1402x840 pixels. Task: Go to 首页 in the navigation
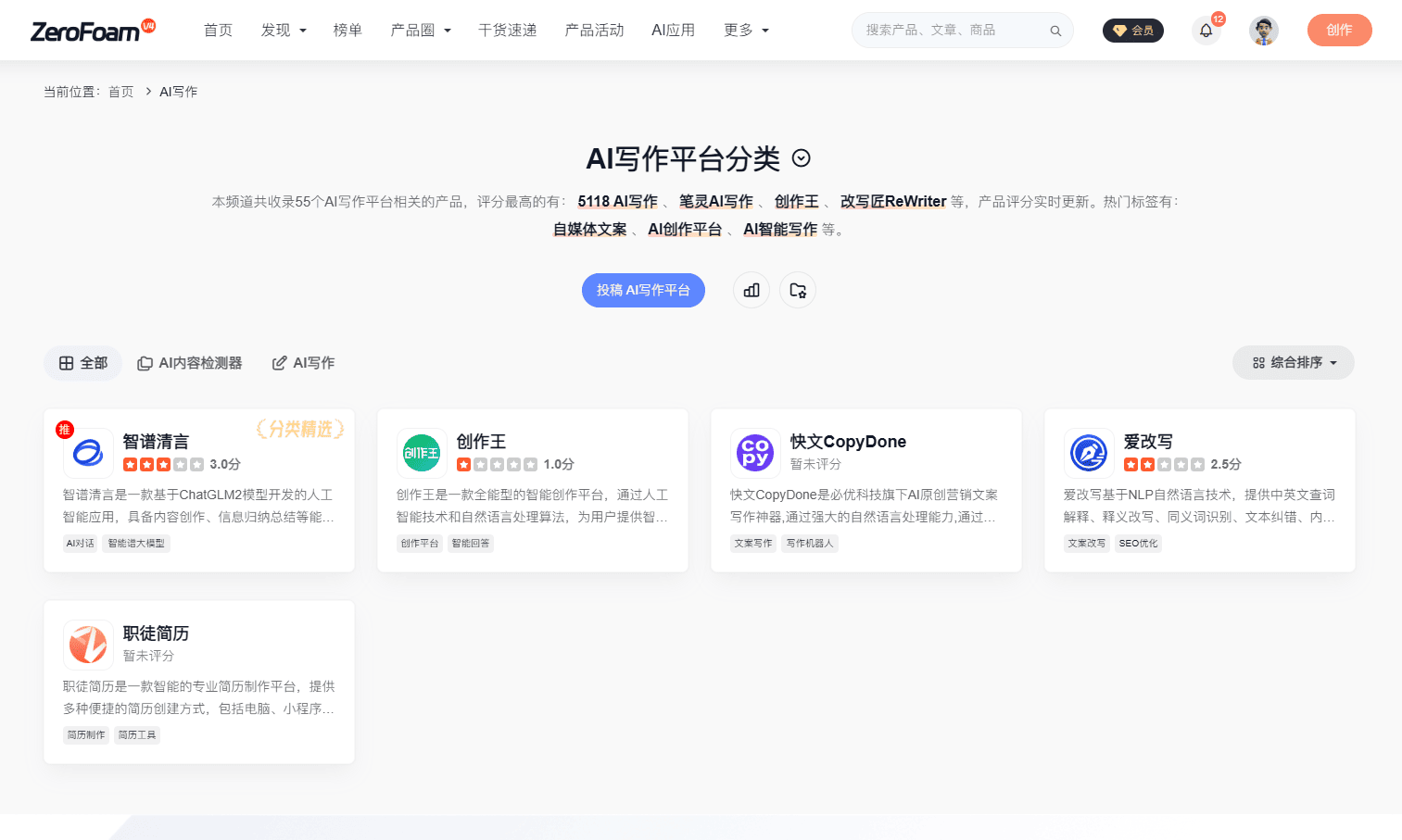tap(219, 31)
